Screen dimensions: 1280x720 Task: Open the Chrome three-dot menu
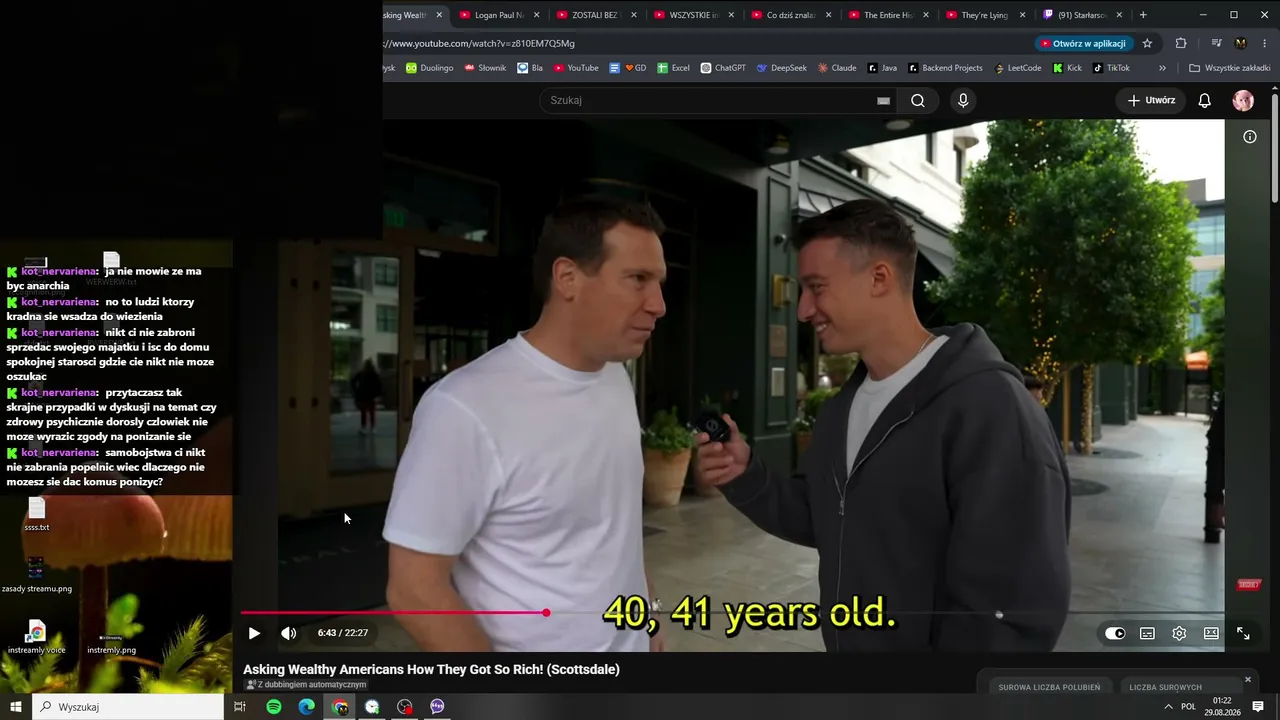point(1265,43)
